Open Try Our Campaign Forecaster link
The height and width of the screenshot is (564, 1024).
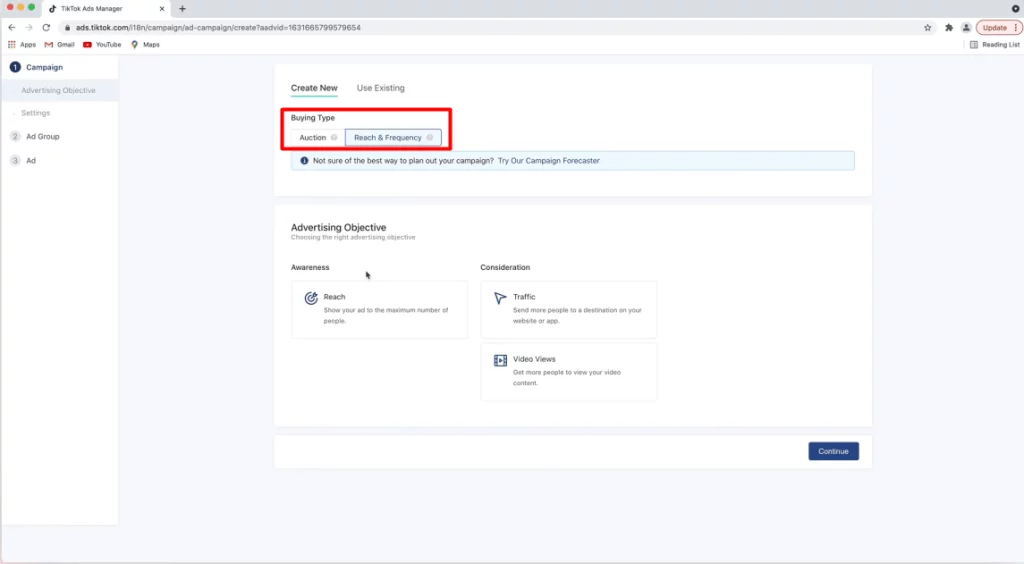coord(549,161)
